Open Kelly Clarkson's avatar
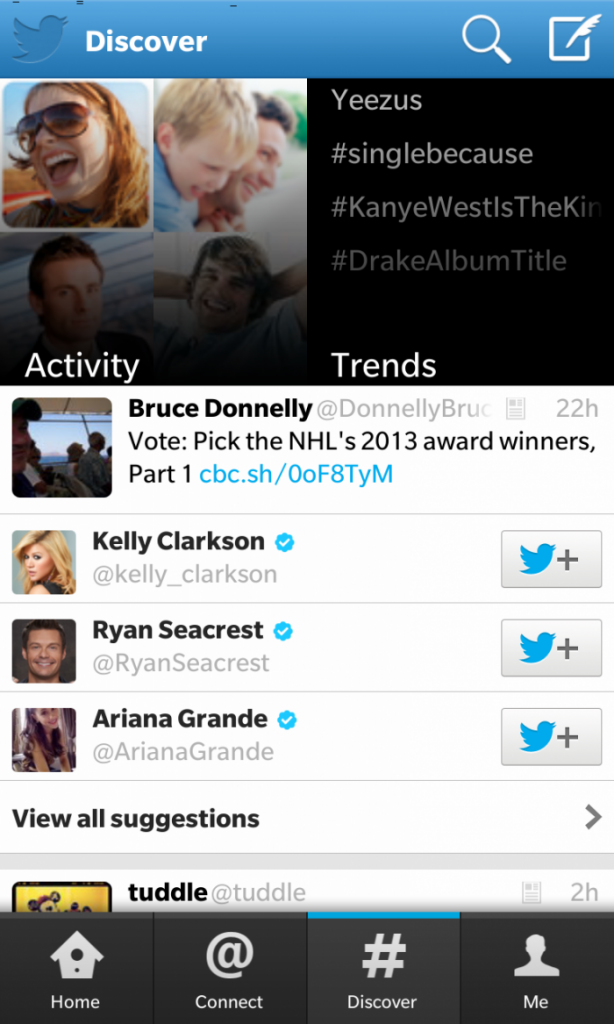The image size is (614, 1024). (44, 562)
